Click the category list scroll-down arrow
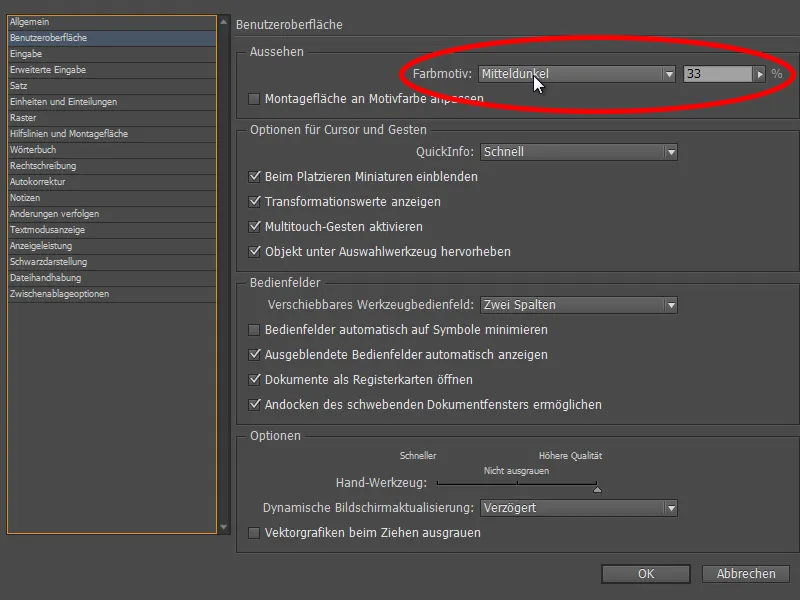This screenshot has width=800, height=600. point(223,527)
